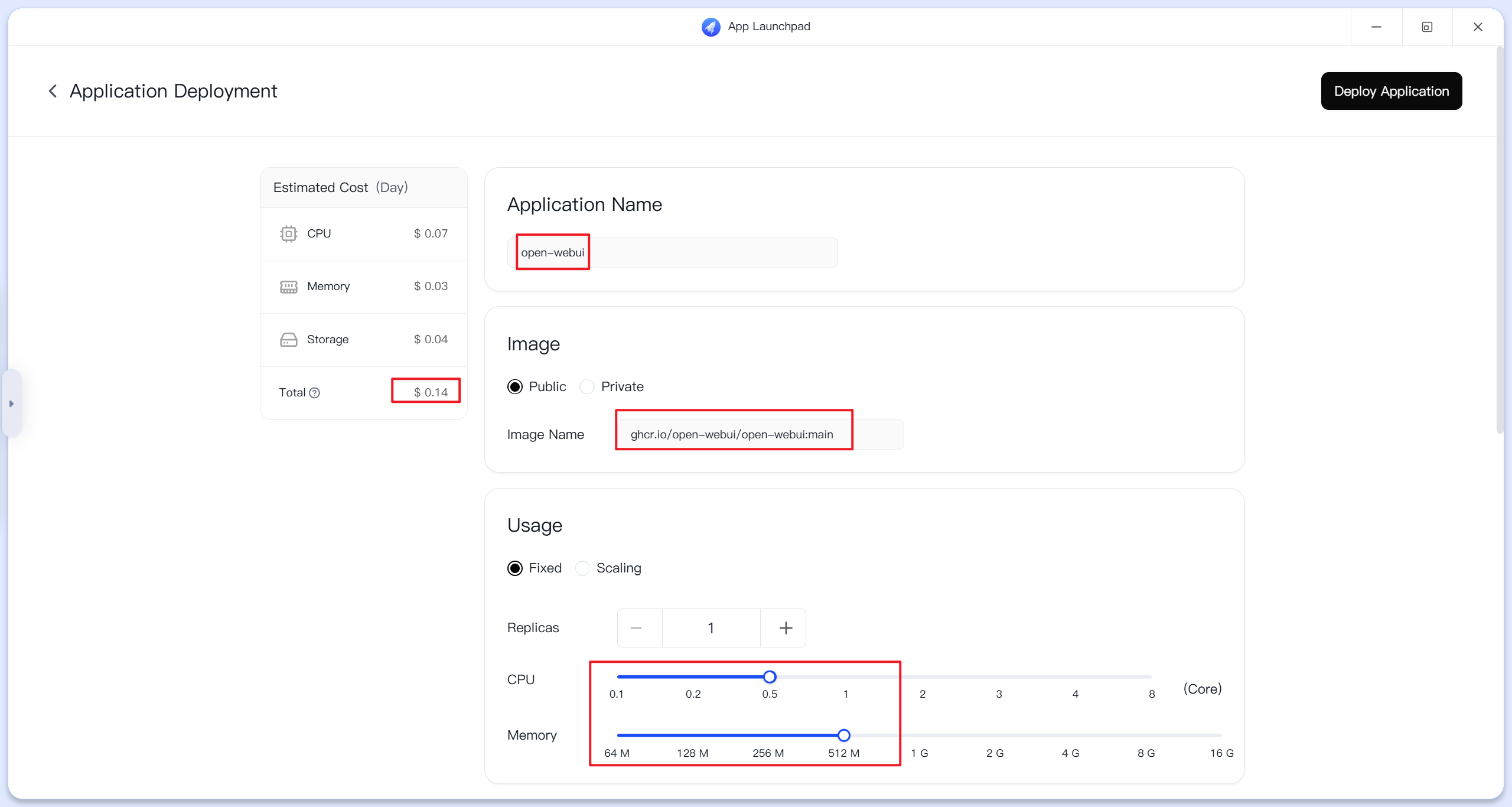Select the Fixed usage radio button
This screenshot has width=1512, height=807.
[x=515, y=568]
